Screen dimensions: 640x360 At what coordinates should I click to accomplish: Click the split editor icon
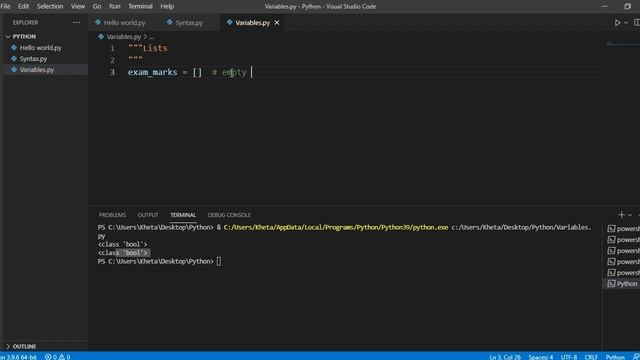pyautogui.click(x=637, y=23)
